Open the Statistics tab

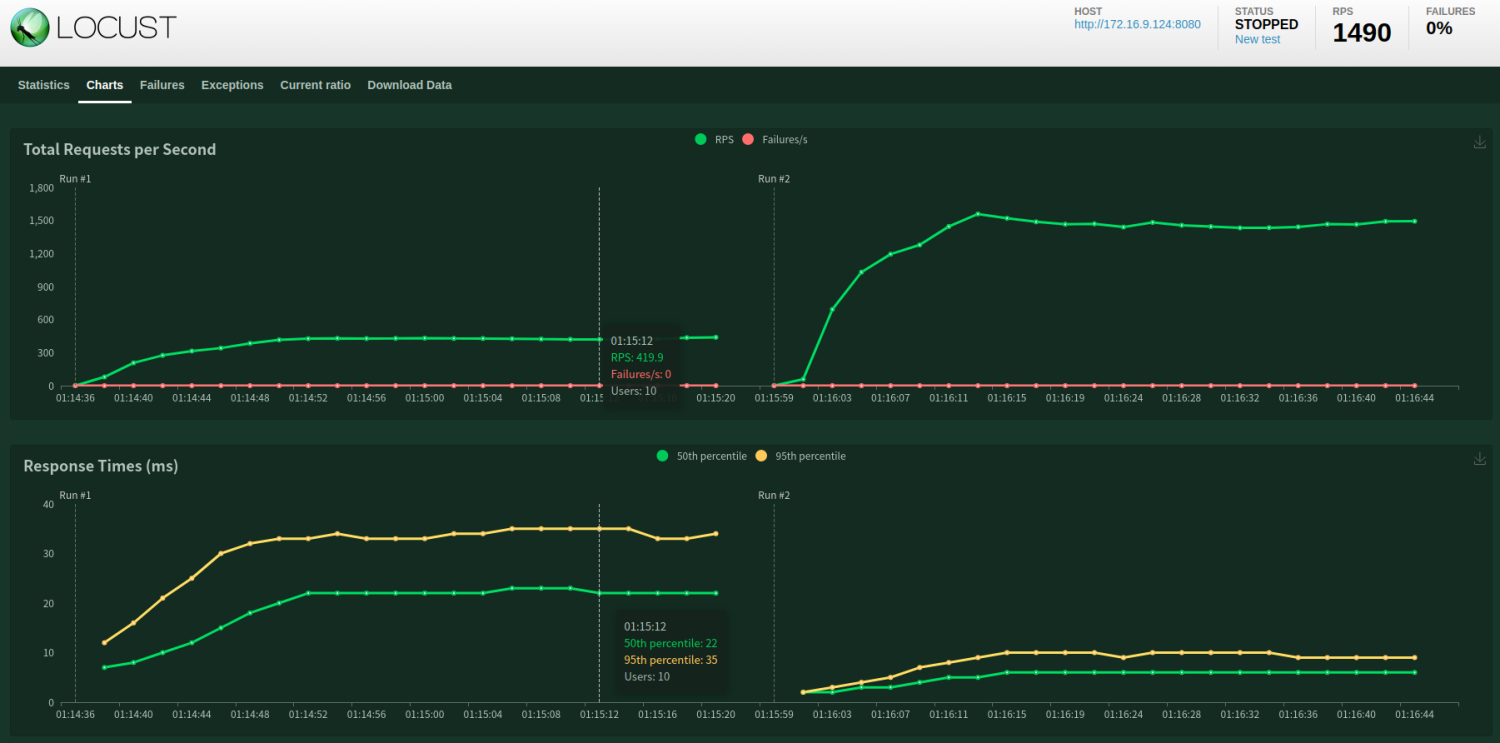coord(44,85)
